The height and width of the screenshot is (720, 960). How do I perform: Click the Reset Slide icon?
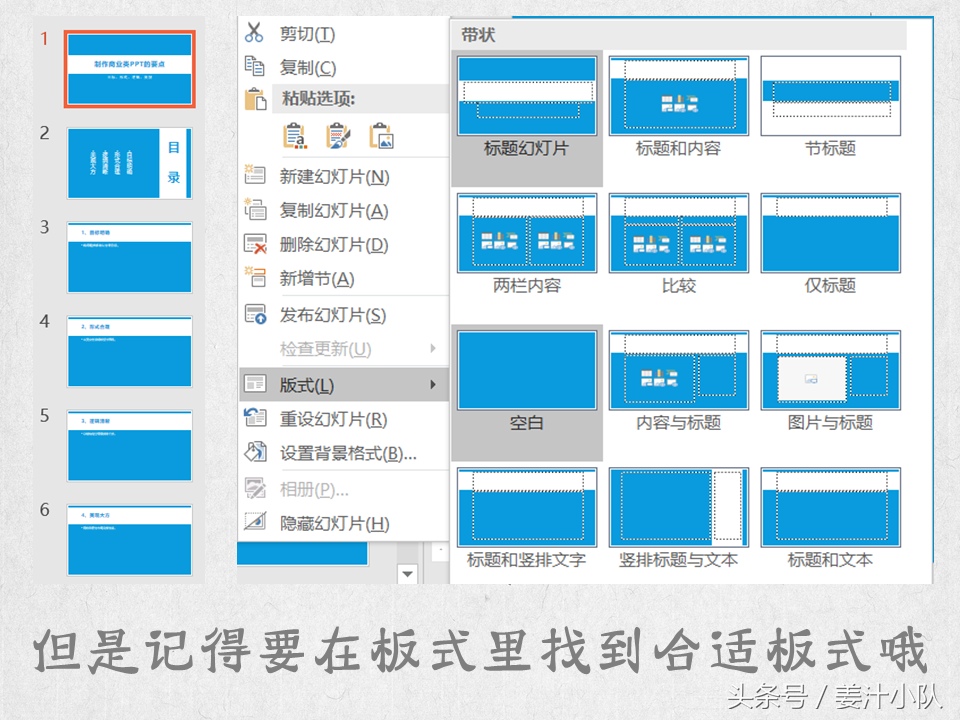pyautogui.click(x=255, y=418)
